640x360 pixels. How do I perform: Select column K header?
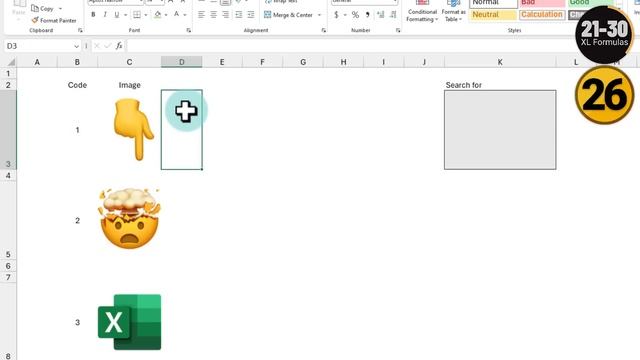[x=500, y=62]
